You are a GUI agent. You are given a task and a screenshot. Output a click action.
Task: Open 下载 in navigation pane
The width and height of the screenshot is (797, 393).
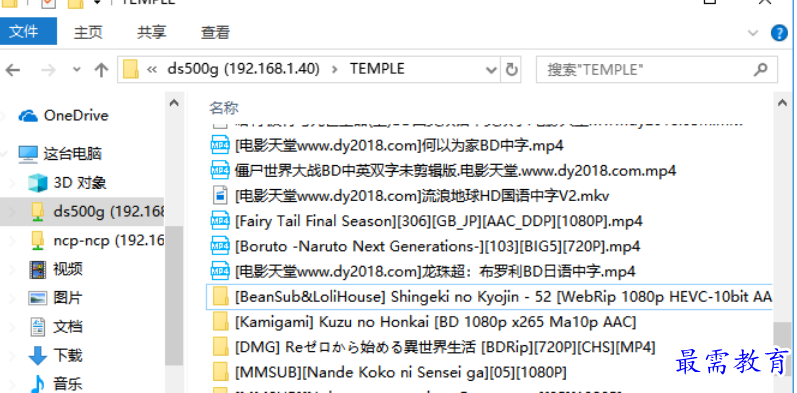pos(68,355)
